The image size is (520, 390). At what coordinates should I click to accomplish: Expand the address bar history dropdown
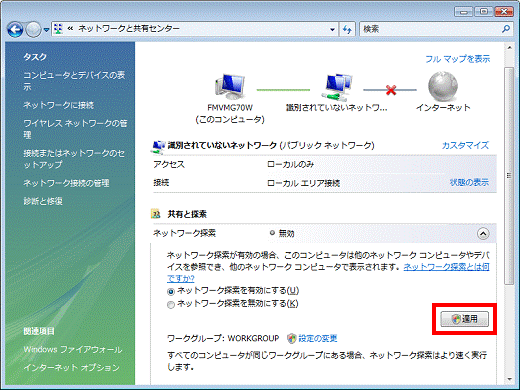click(332, 29)
